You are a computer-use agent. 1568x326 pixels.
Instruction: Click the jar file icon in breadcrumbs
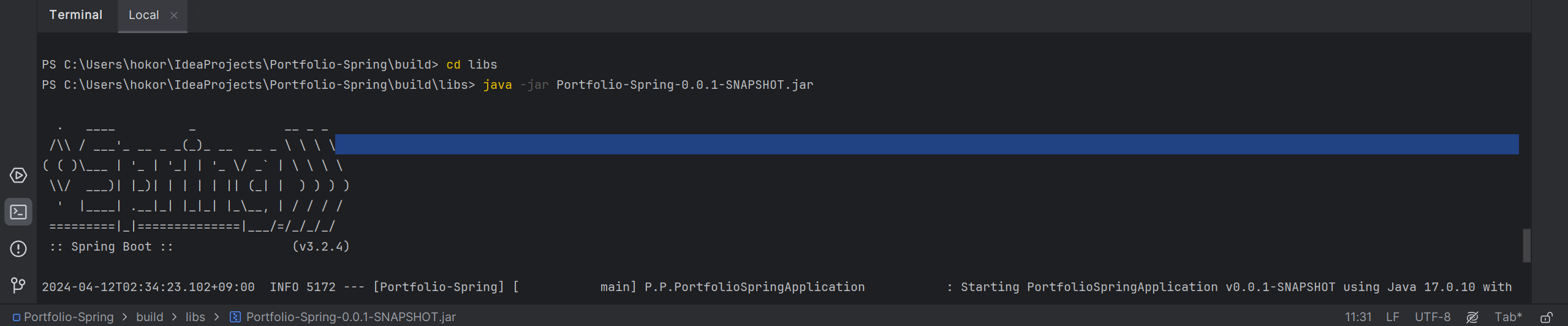pos(235,317)
